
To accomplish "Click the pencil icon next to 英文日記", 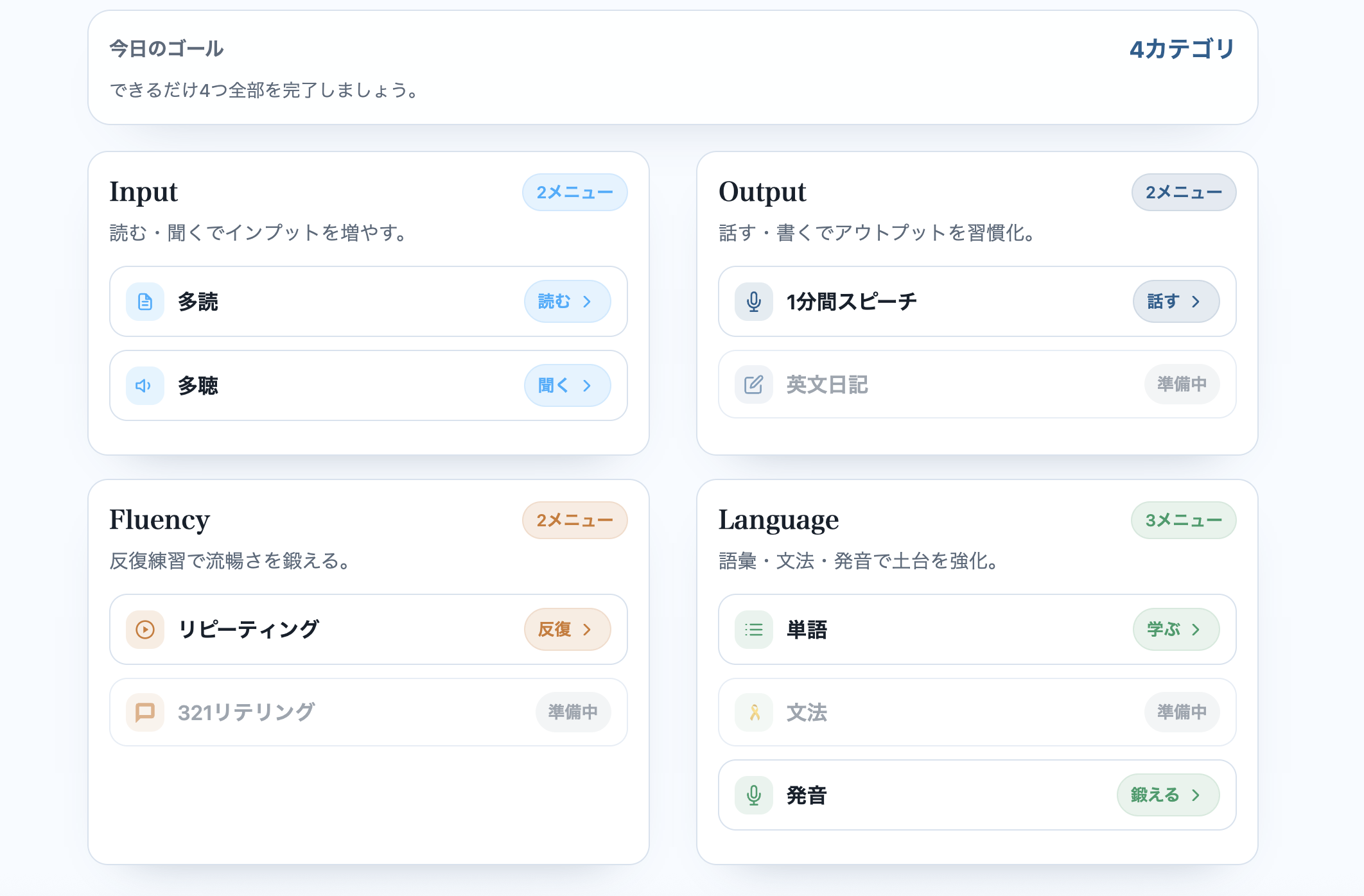I will (753, 384).
